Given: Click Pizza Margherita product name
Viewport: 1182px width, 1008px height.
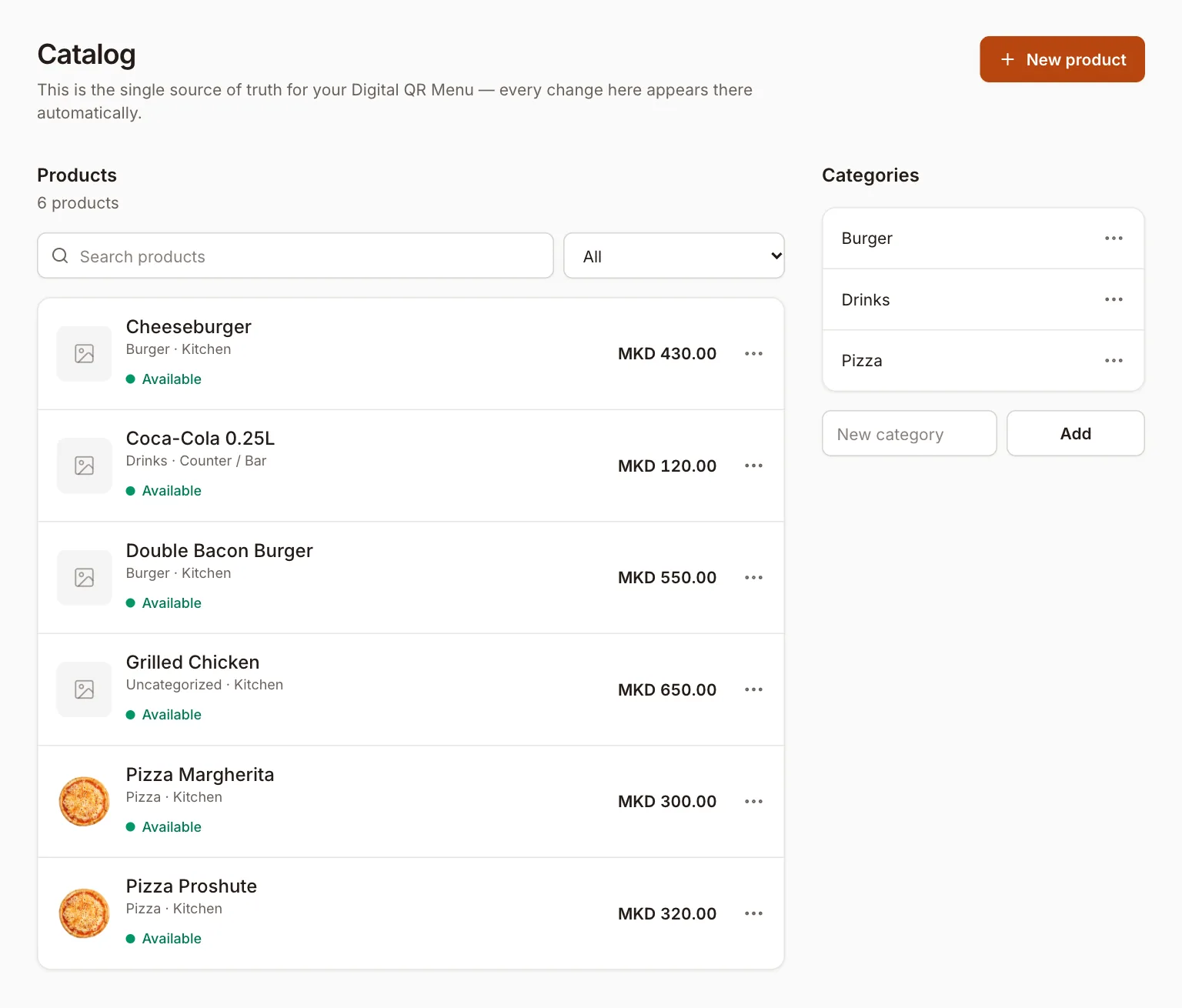Looking at the screenshot, I should tap(200, 775).
